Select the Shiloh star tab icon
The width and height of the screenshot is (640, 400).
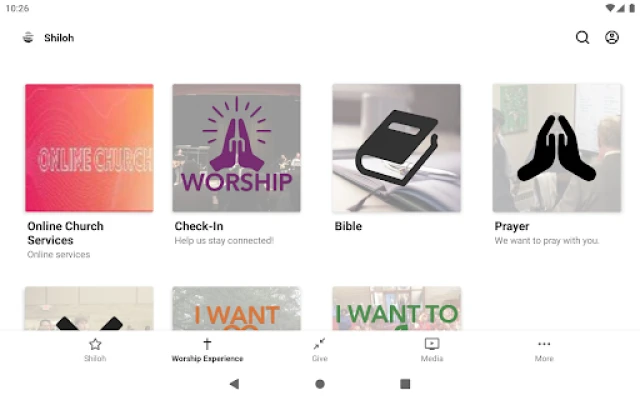click(95, 344)
